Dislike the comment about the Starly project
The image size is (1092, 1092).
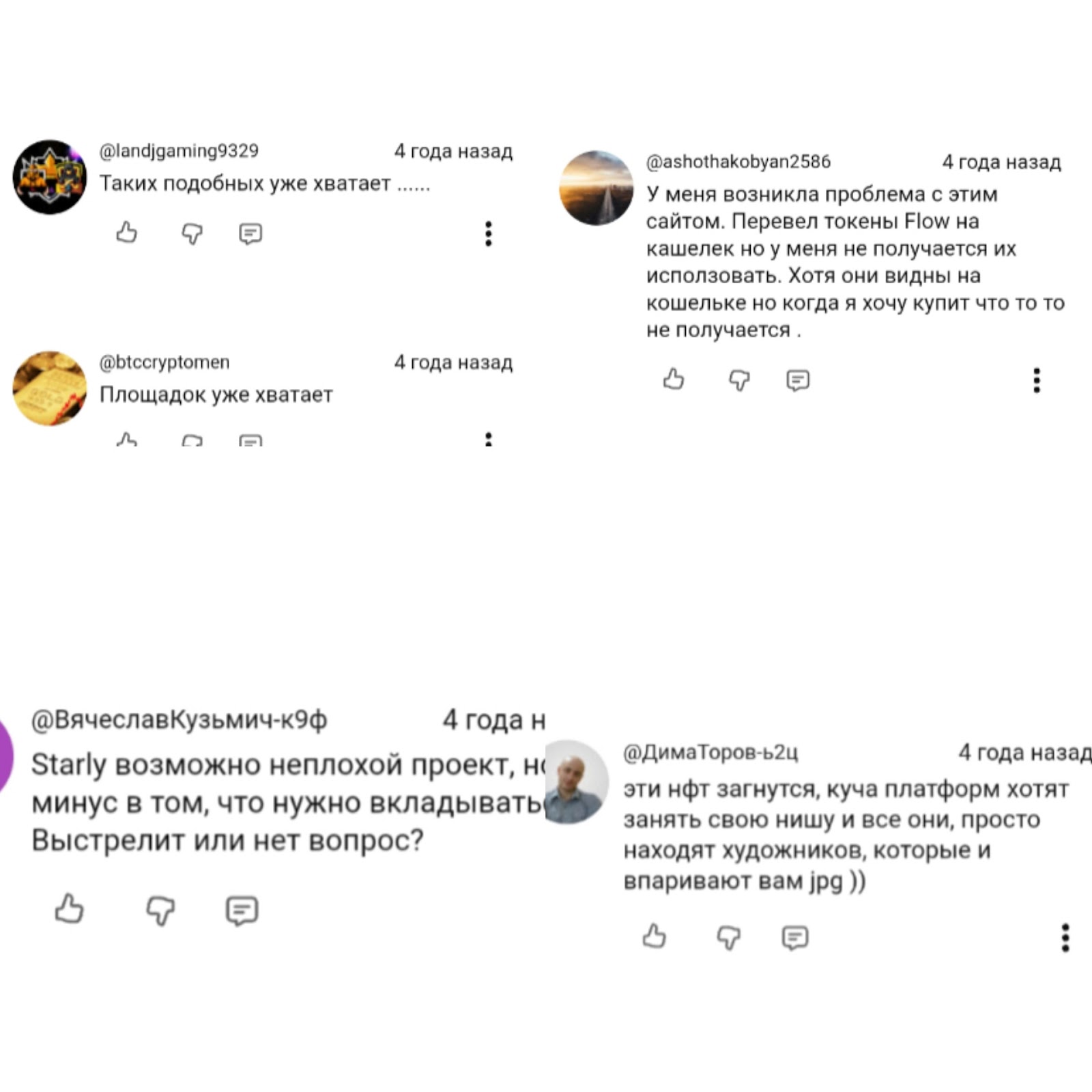[x=161, y=910]
